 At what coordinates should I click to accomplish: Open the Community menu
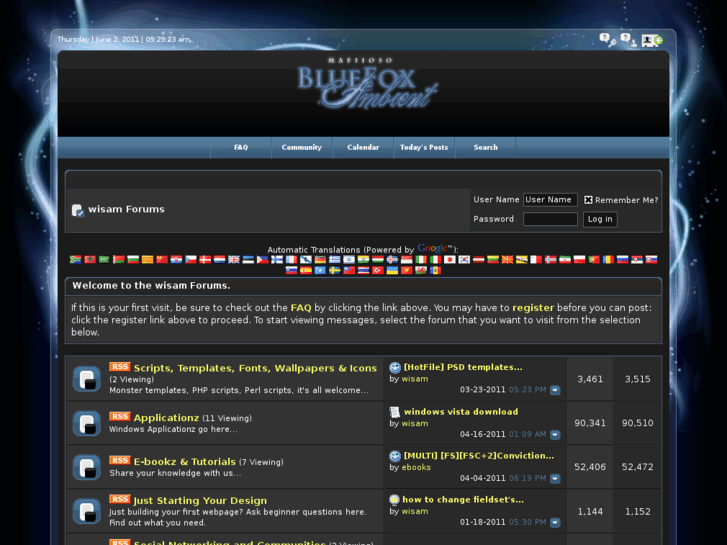click(x=301, y=147)
